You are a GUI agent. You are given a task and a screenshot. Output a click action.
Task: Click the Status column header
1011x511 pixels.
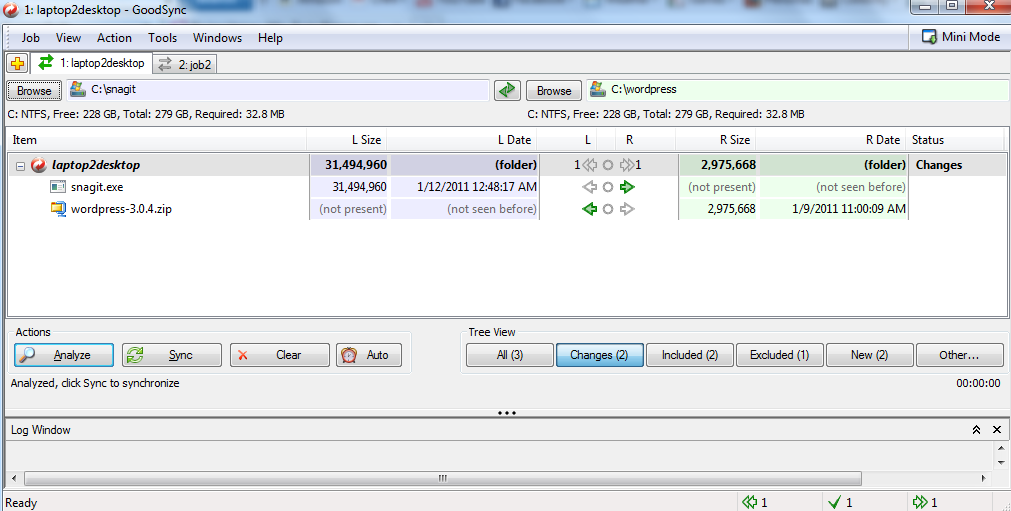(955, 140)
